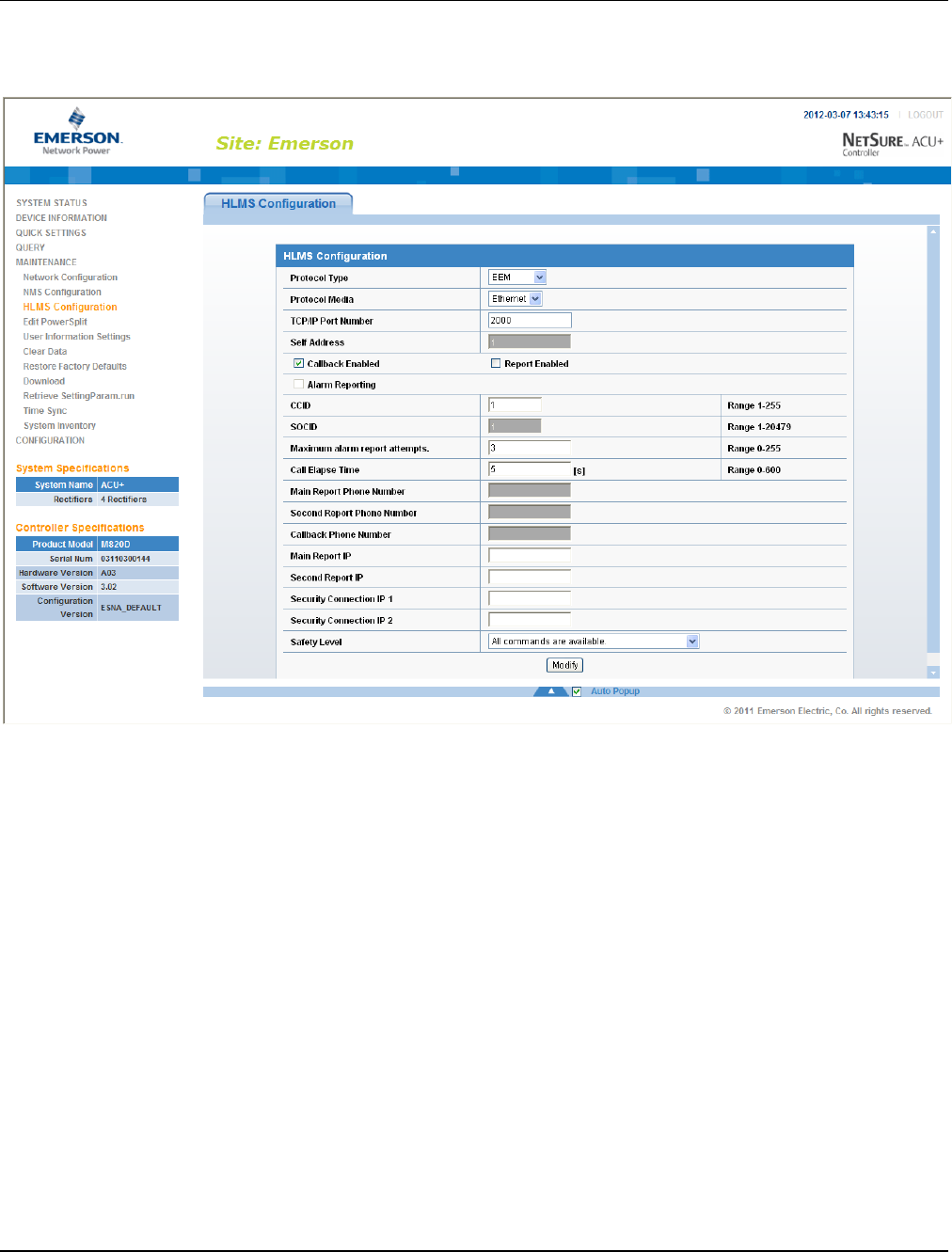Click the 'ESNA_DEFAULT' configuration version value
Screen dimensions: 952x1252
coord(131,608)
